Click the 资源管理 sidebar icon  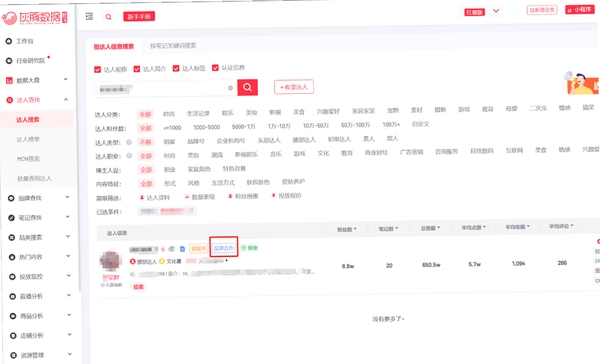[13, 355]
